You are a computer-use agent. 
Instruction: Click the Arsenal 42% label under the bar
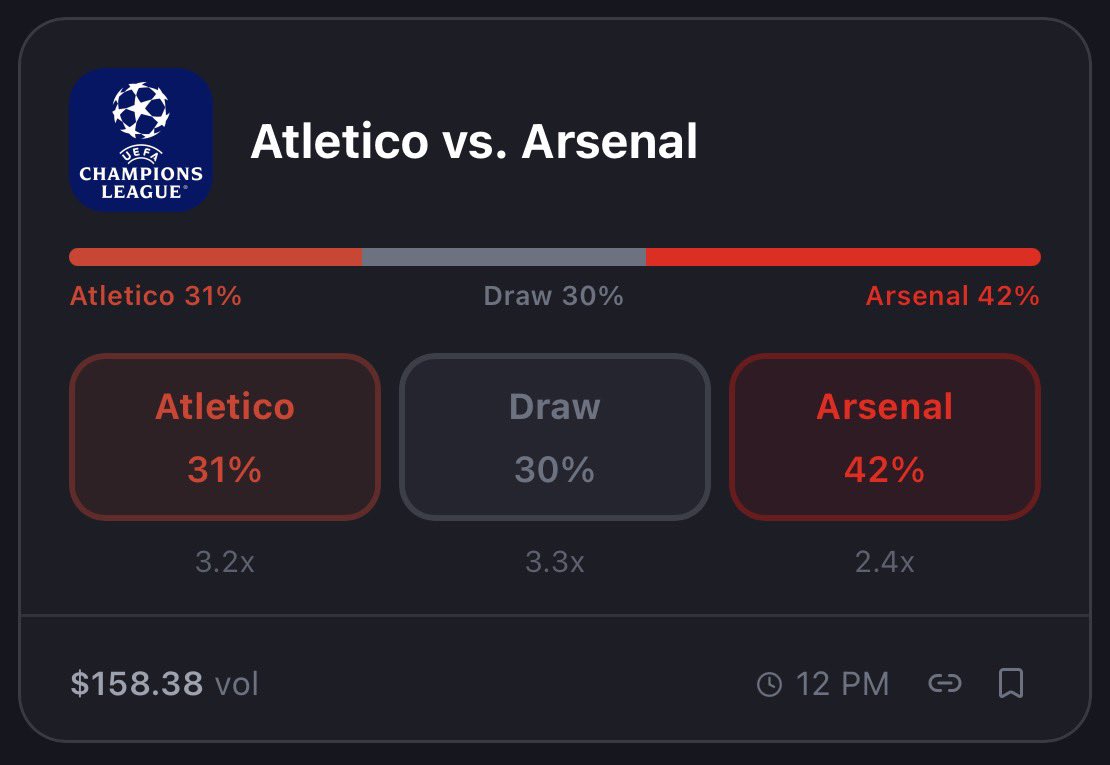[953, 296]
